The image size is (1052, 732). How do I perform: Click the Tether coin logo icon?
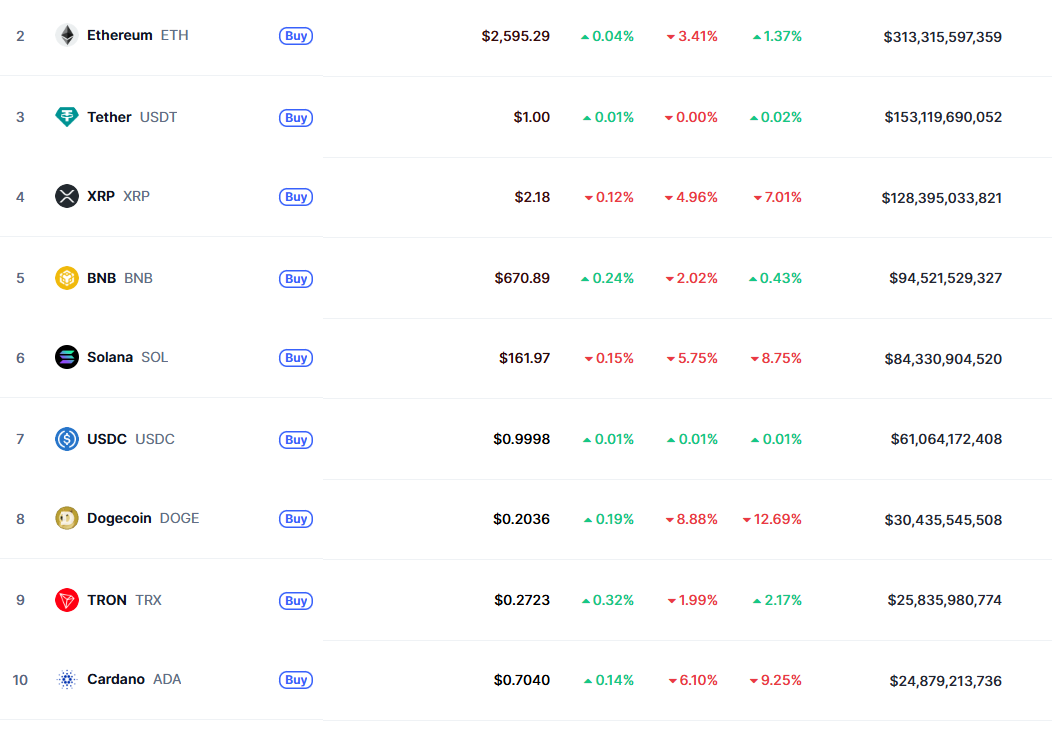67,117
